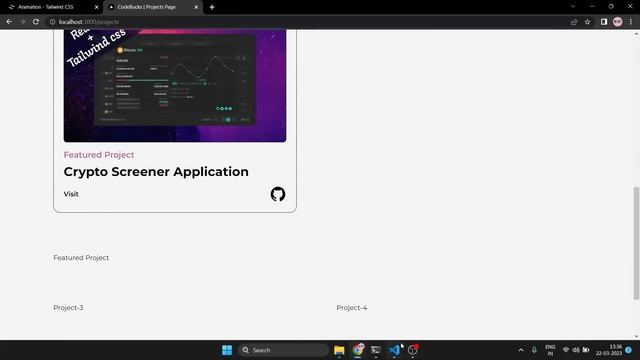Viewport: 640px width, 360px height.
Task: Click the Project-3 text
Action: pos(68,307)
